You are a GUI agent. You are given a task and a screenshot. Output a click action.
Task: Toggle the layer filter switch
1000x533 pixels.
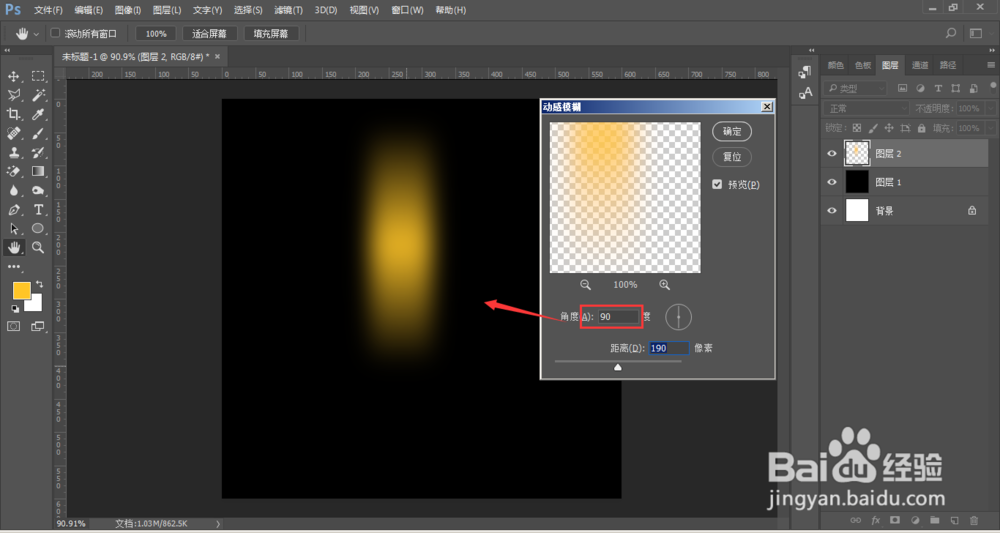click(992, 87)
